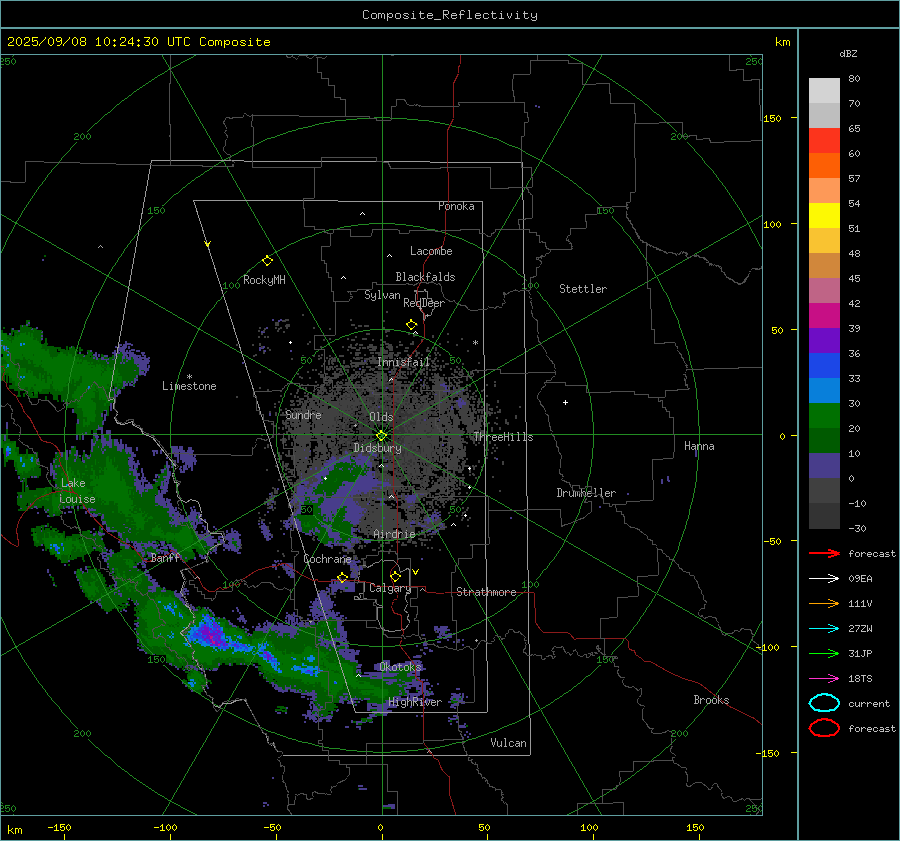The width and height of the screenshot is (900, 841).
Task: Click the cyan current ellipse icon
Action: tap(824, 703)
